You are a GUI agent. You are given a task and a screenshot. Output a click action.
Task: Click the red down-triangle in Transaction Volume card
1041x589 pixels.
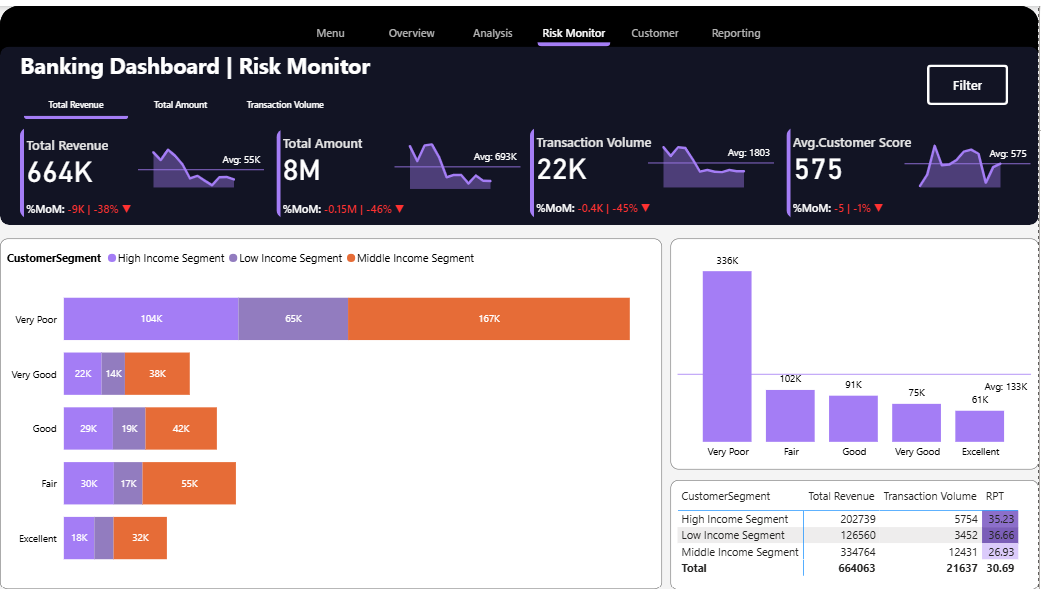pos(646,208)
